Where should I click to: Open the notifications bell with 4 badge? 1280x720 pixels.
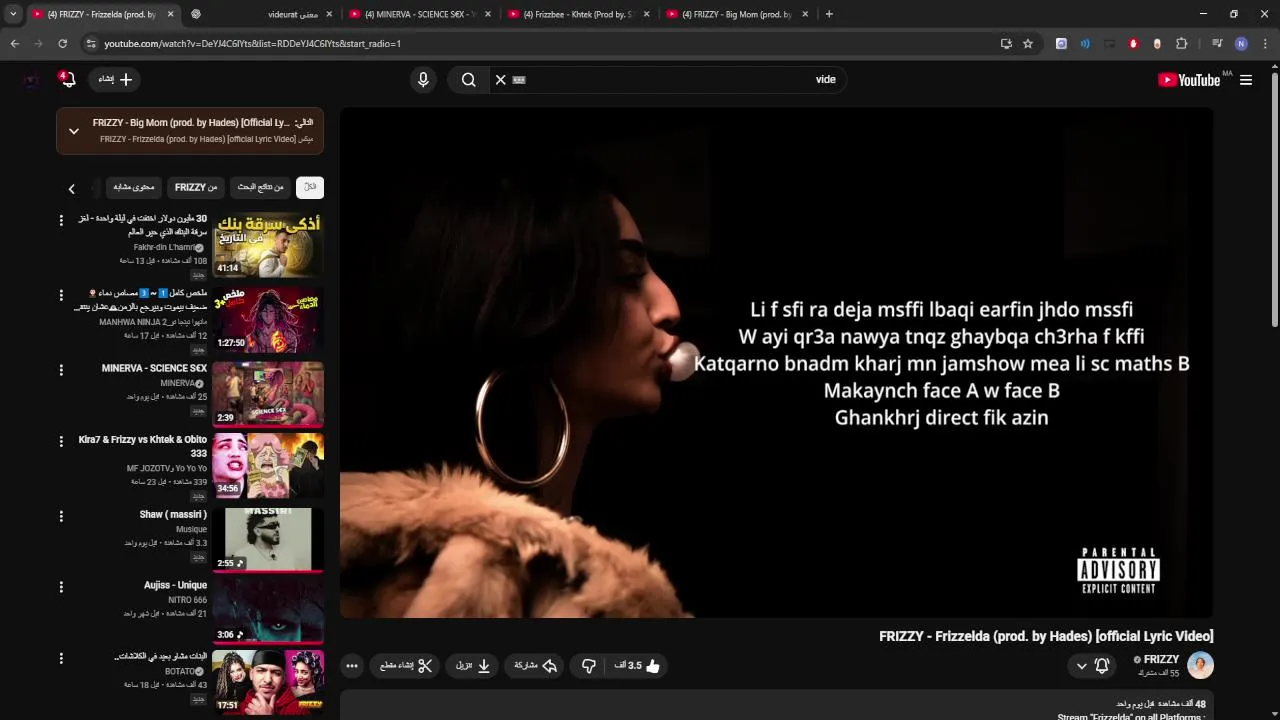point(67,79)
